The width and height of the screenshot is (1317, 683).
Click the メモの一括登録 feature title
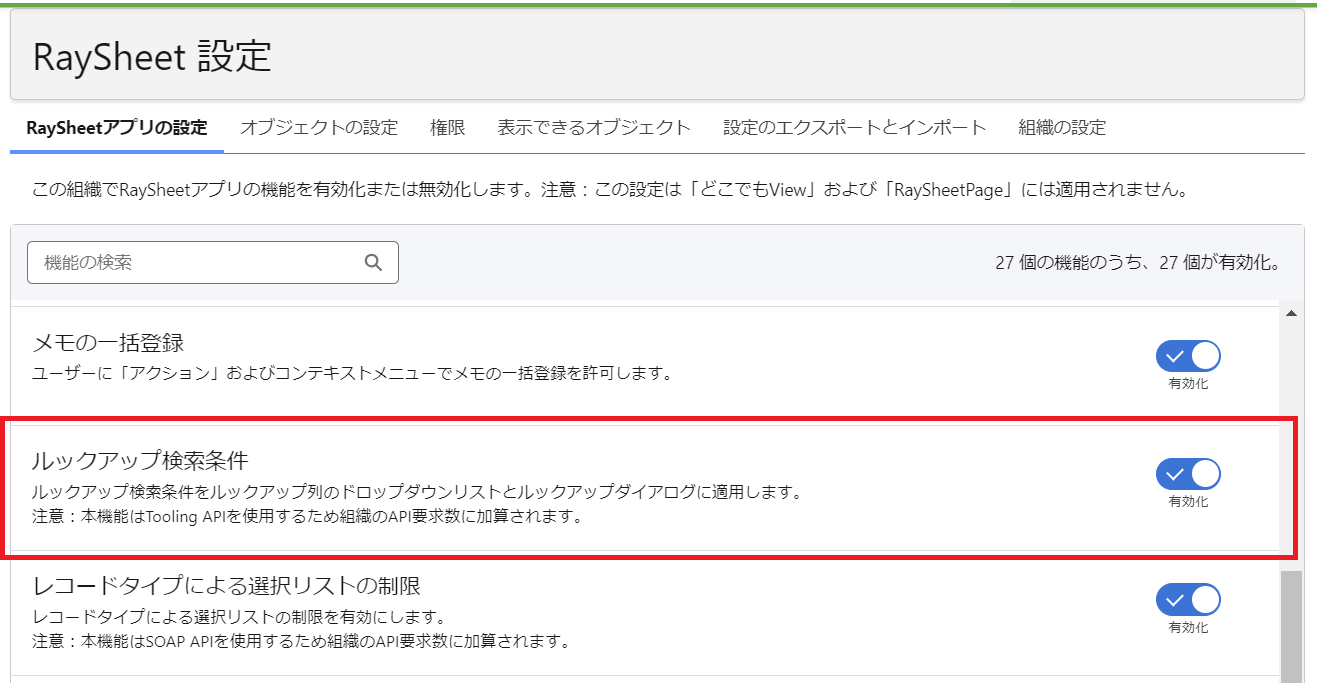(x=108, y=344)
